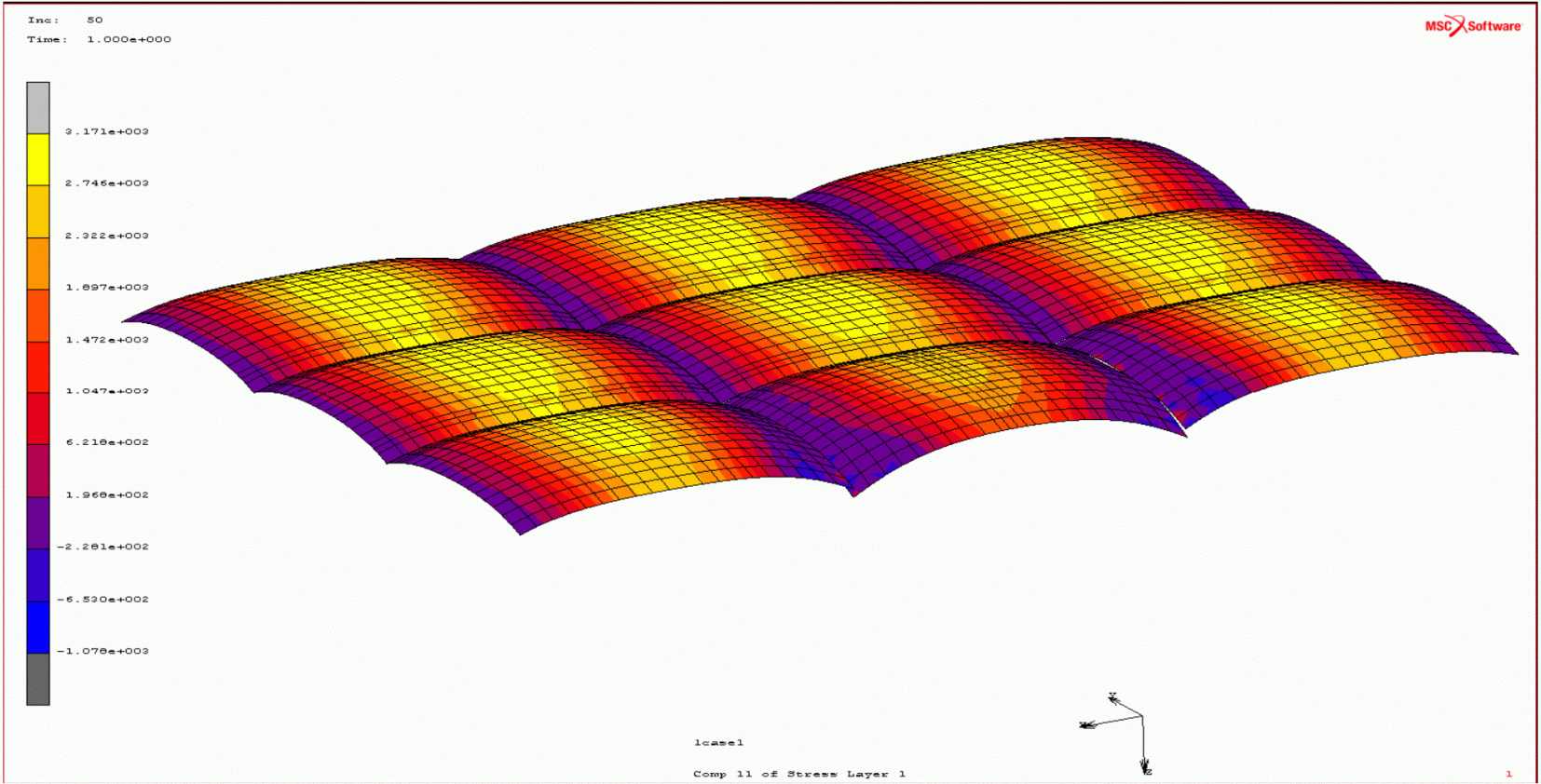Image resolution: width=1541 pixels, height=784 pixels.
Task: Click the legend value -1.078e+003
Action: (103, 651)
